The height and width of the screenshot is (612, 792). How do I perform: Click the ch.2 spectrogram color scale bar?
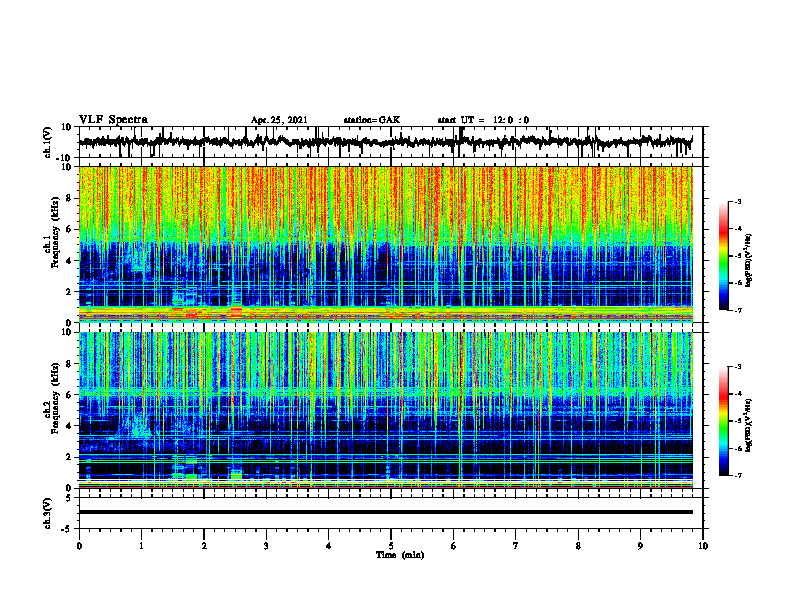(x=723, y=421)
